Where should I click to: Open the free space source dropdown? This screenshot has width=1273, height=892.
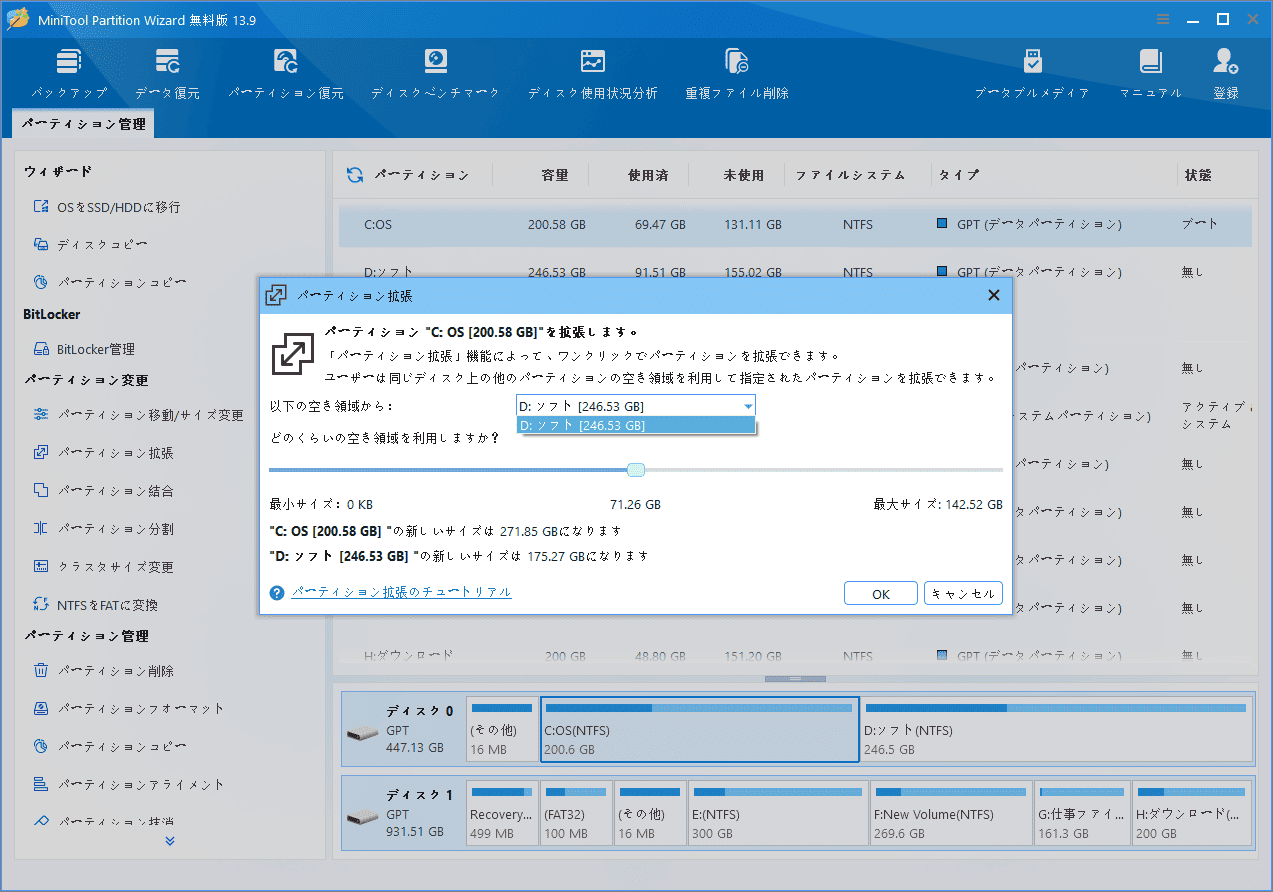point(636,406)
